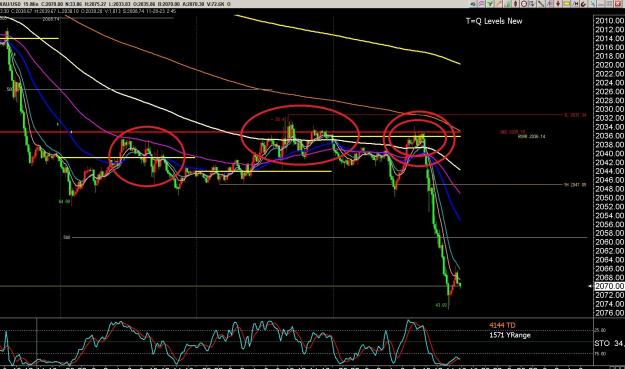
Task: Click the black magnet-shaped toolbar icon
Action: tap(583, 4)
